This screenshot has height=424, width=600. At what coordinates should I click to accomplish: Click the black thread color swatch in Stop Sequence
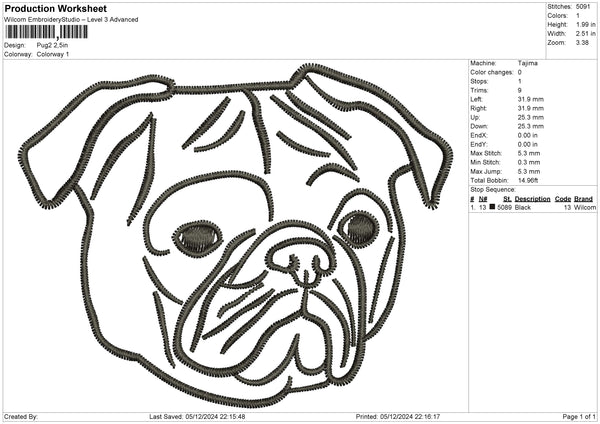coord(492,207)
